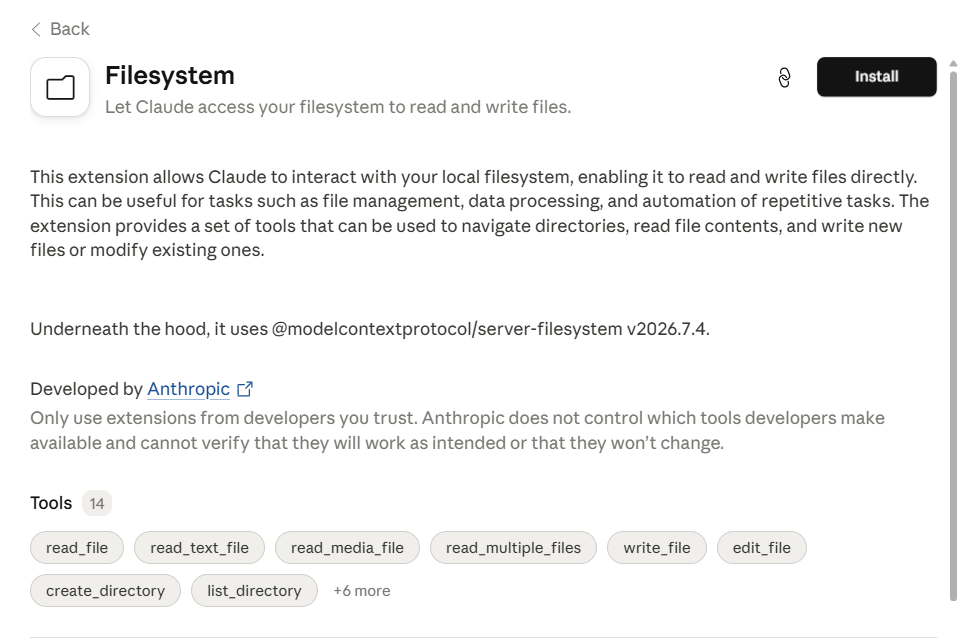Select the write_file tool chip
The image size is (967, 642).
657,548
